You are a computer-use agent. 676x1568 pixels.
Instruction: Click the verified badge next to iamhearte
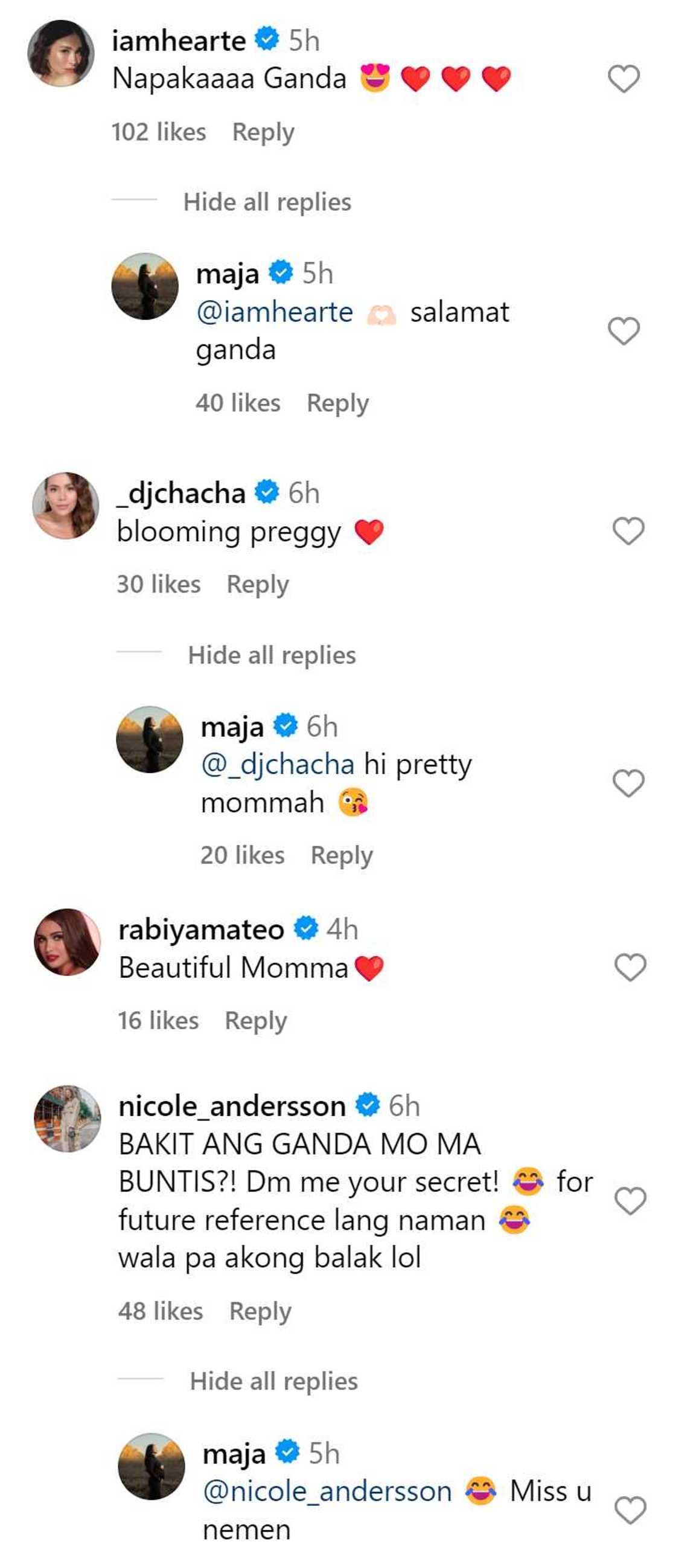(x=266, y=38)
